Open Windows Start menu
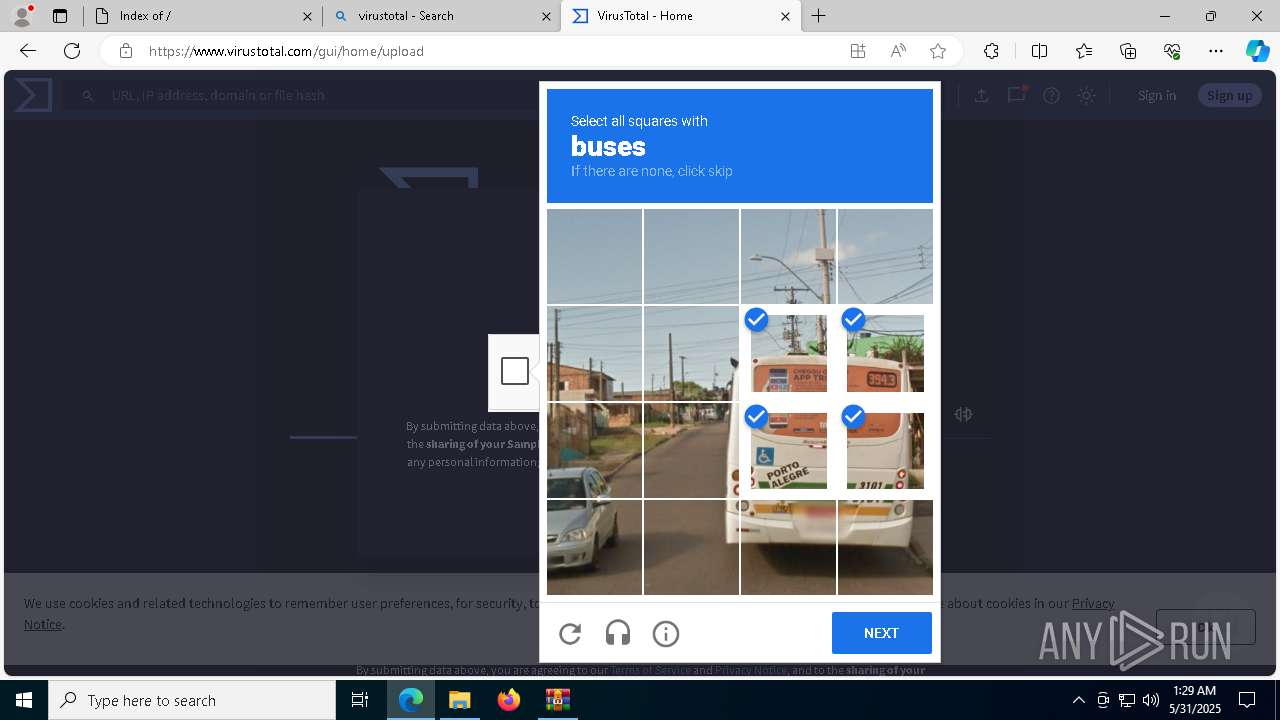The width and height of the screenshot is (1280, 720). point(24,700)
